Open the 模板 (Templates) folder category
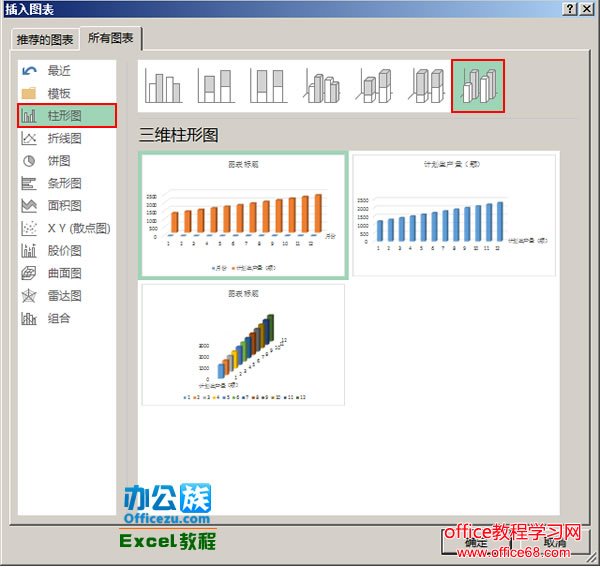600x569 pixels. 67,93
